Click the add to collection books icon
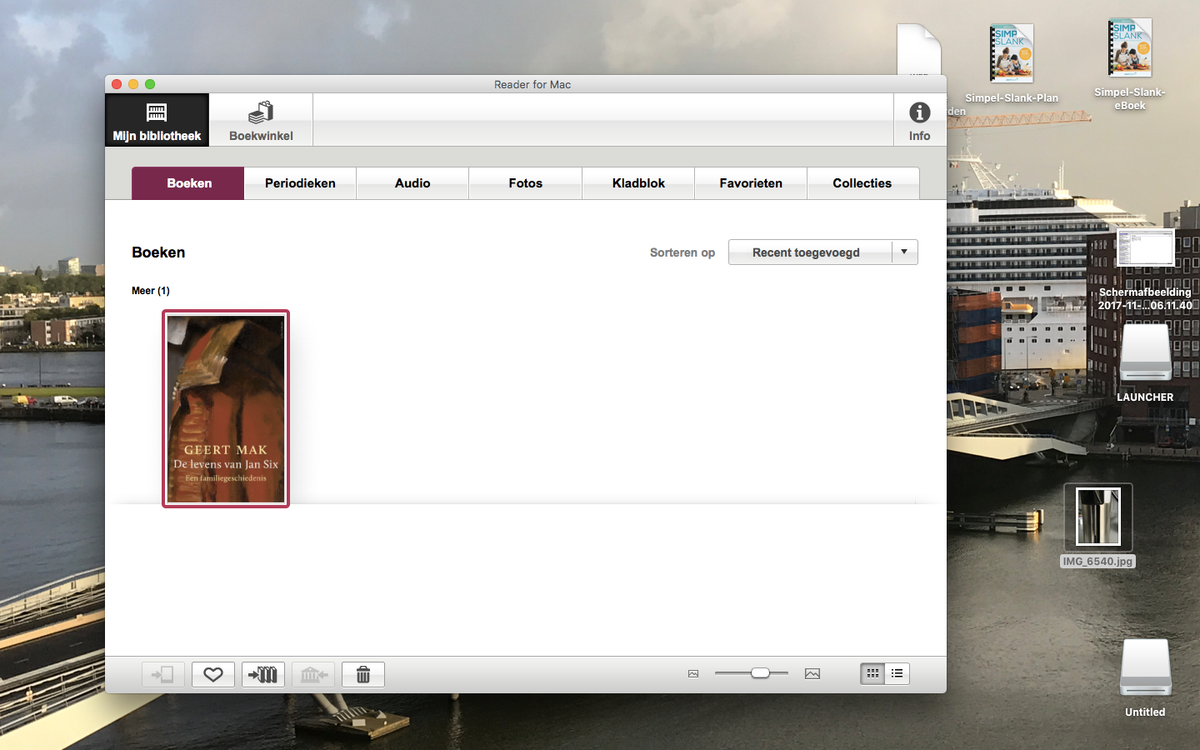The height and width of the screenshot is (750, 1200). coord(263,675)
